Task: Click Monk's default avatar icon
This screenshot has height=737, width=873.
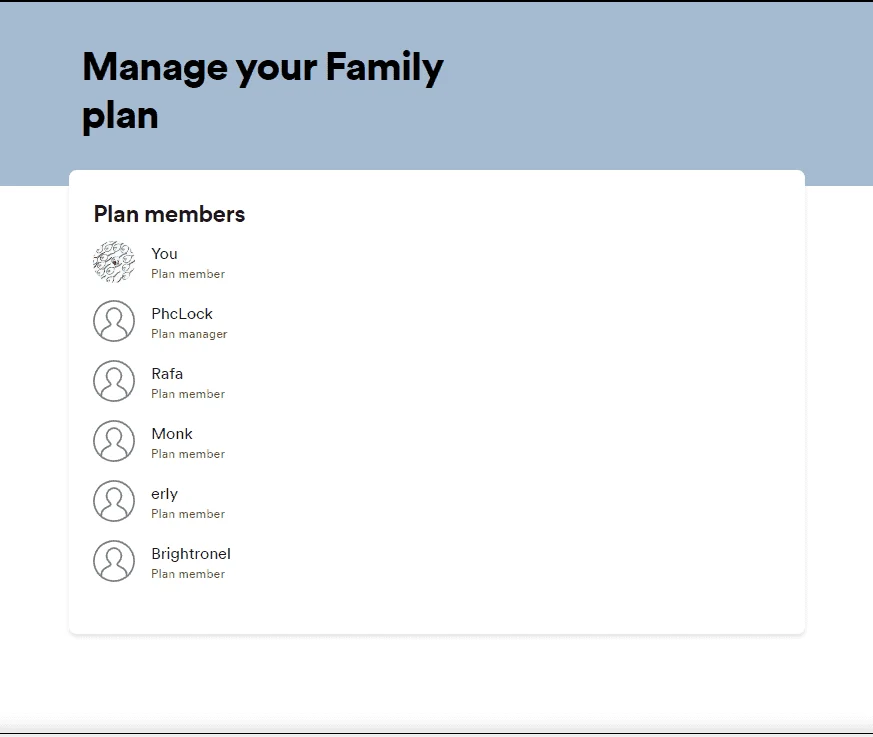Action: pos(114,441)
